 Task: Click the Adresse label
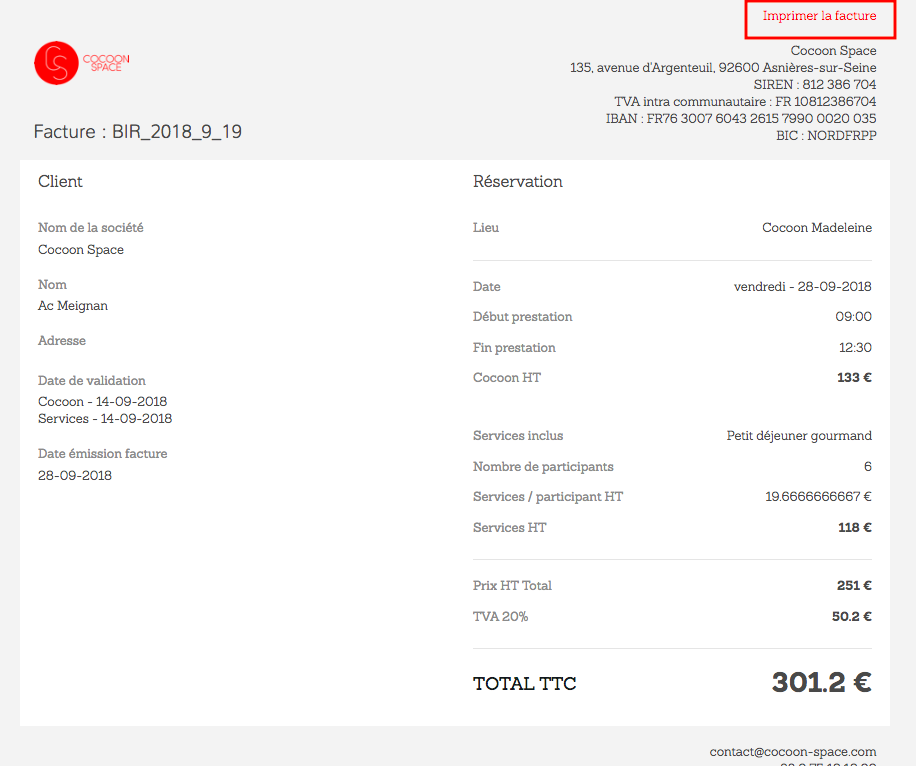[x=62, y=341]
